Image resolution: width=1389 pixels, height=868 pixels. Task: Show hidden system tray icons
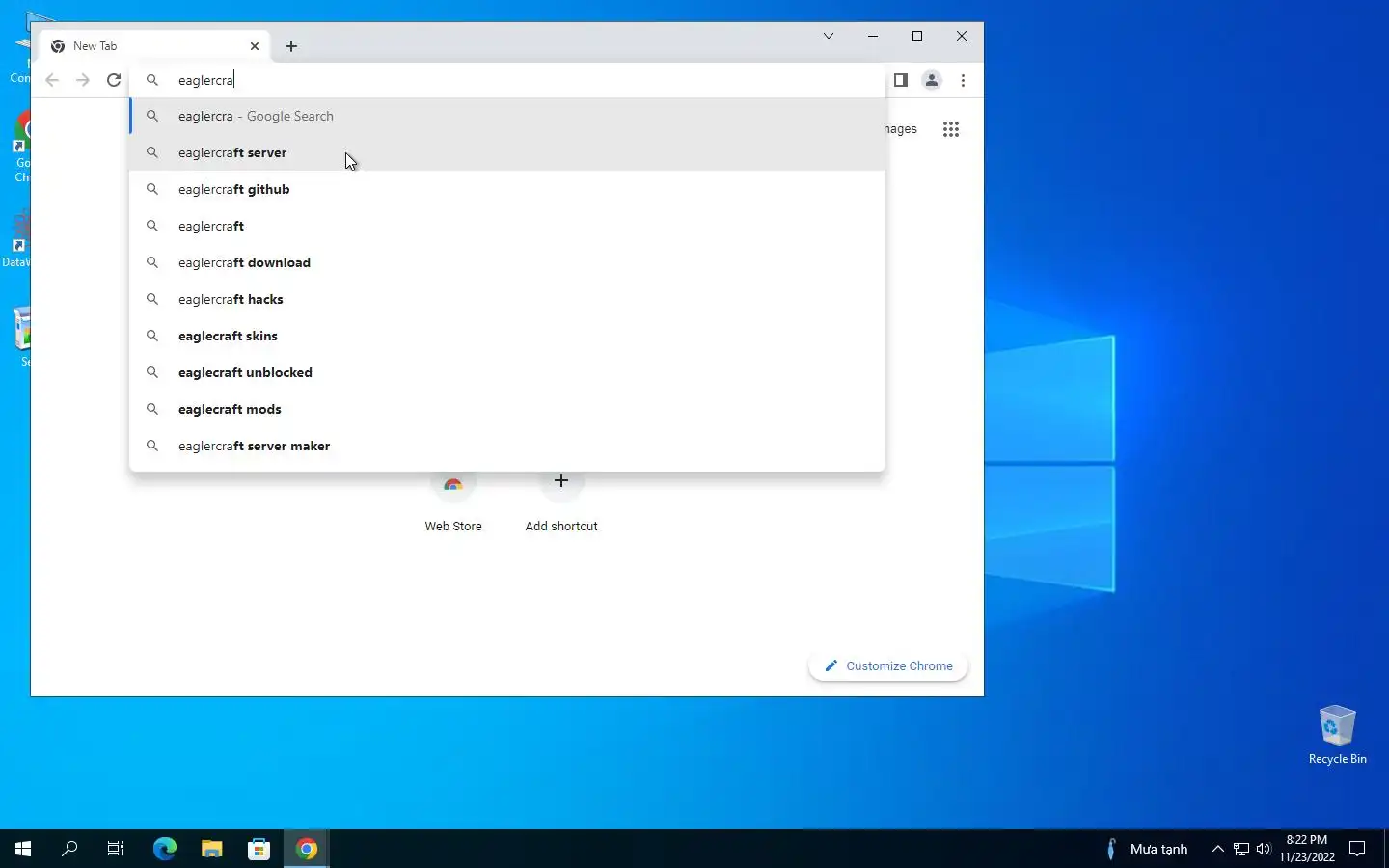point(1218,849)
